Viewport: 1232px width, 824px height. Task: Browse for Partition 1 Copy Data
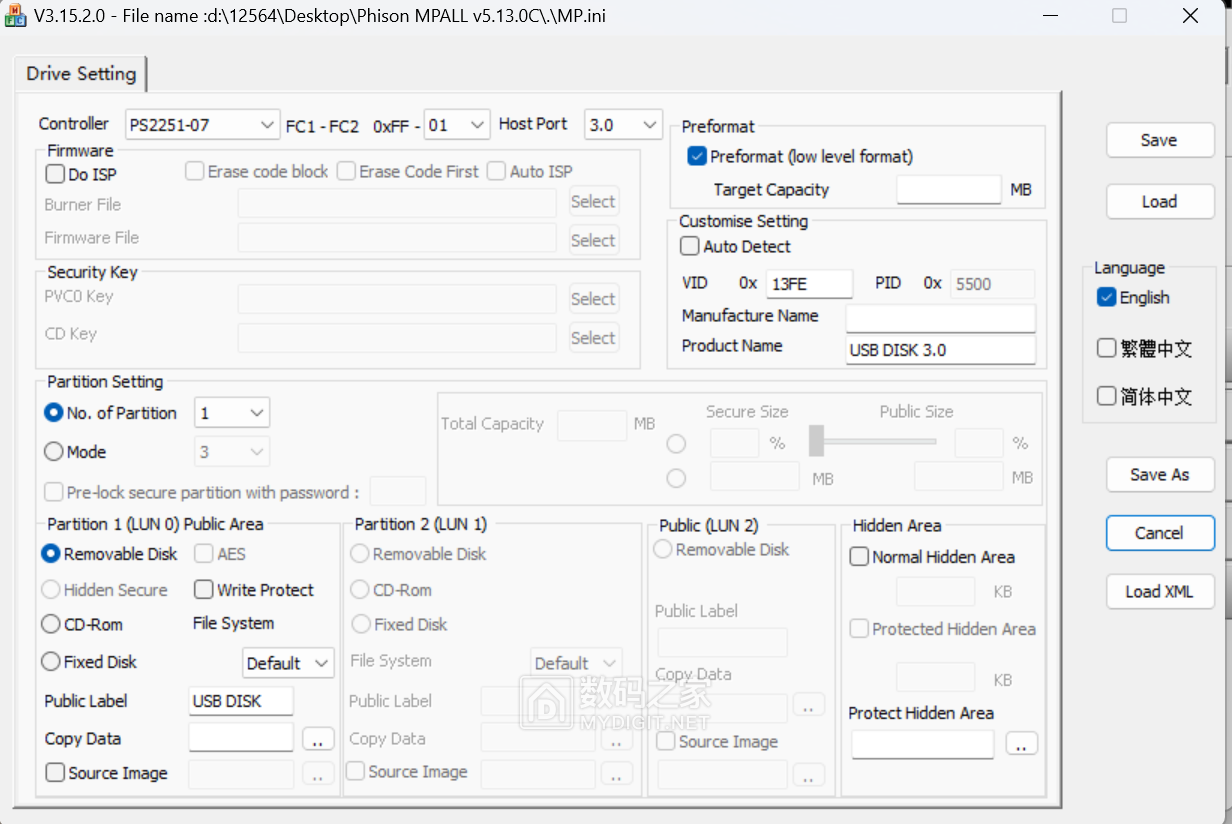click(318, 740)
